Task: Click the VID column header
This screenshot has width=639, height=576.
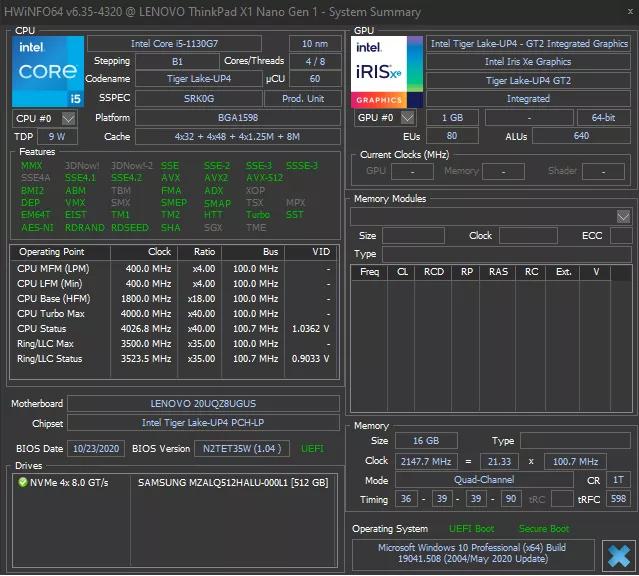Action: 311,252
